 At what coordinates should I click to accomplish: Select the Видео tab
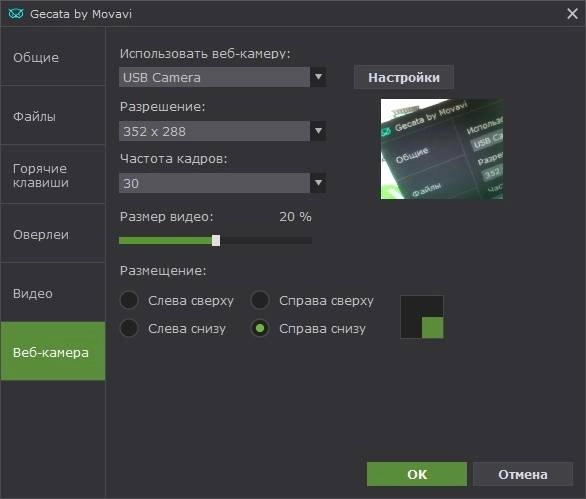click(x=53, y=293)
